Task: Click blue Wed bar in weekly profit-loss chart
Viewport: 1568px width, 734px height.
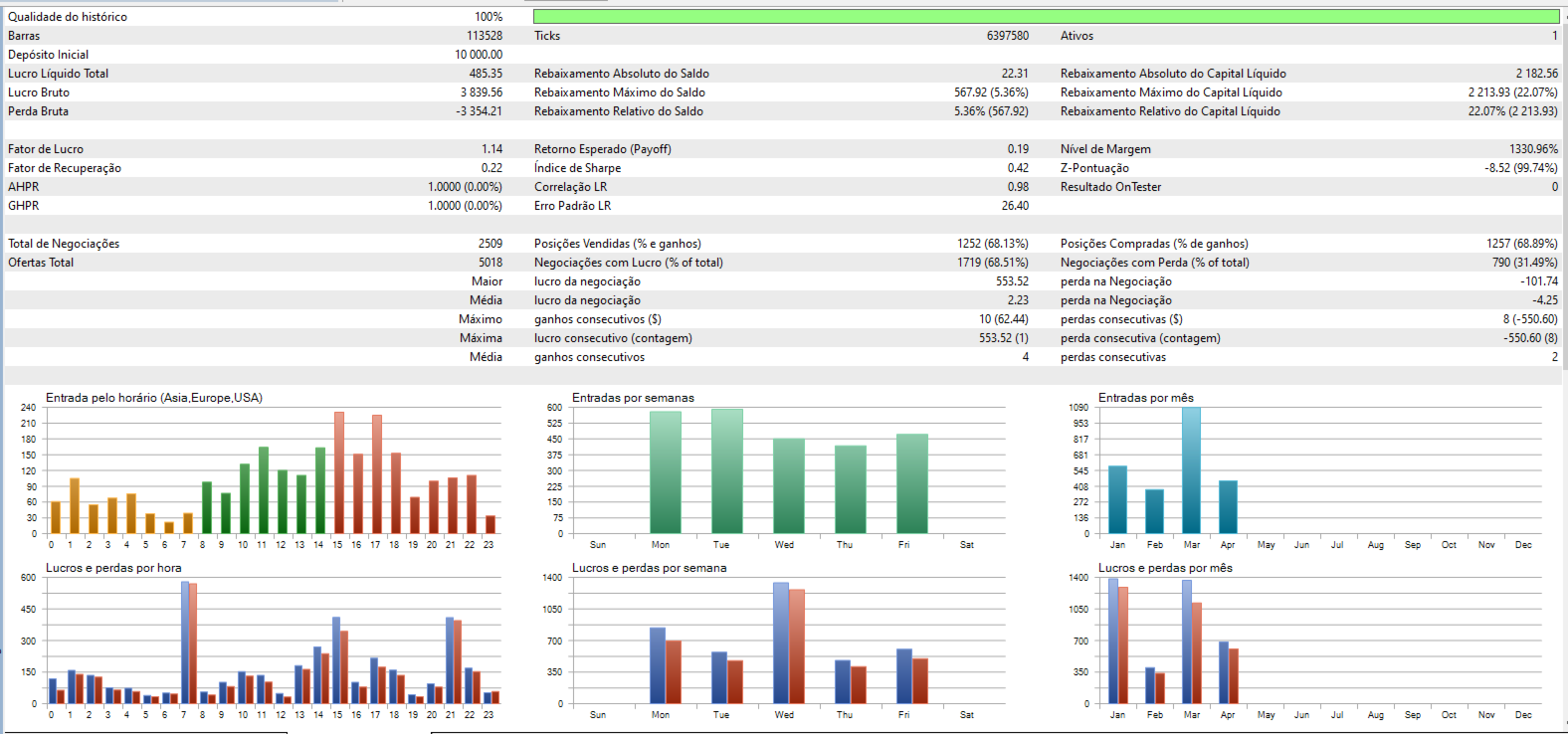Action: tap(781, 642)
